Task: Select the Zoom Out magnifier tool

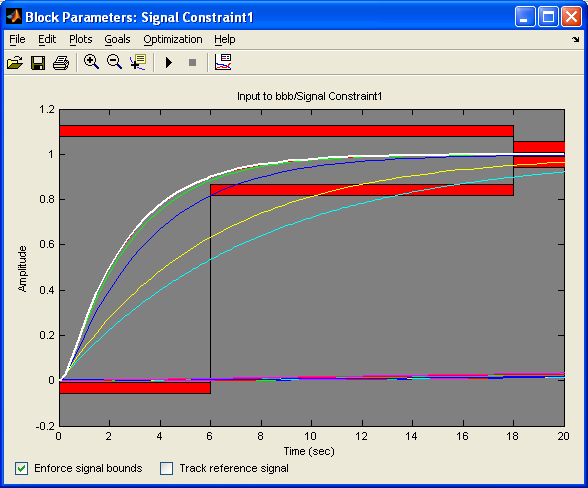Action: pyautogui.click(x=114, y=62)
